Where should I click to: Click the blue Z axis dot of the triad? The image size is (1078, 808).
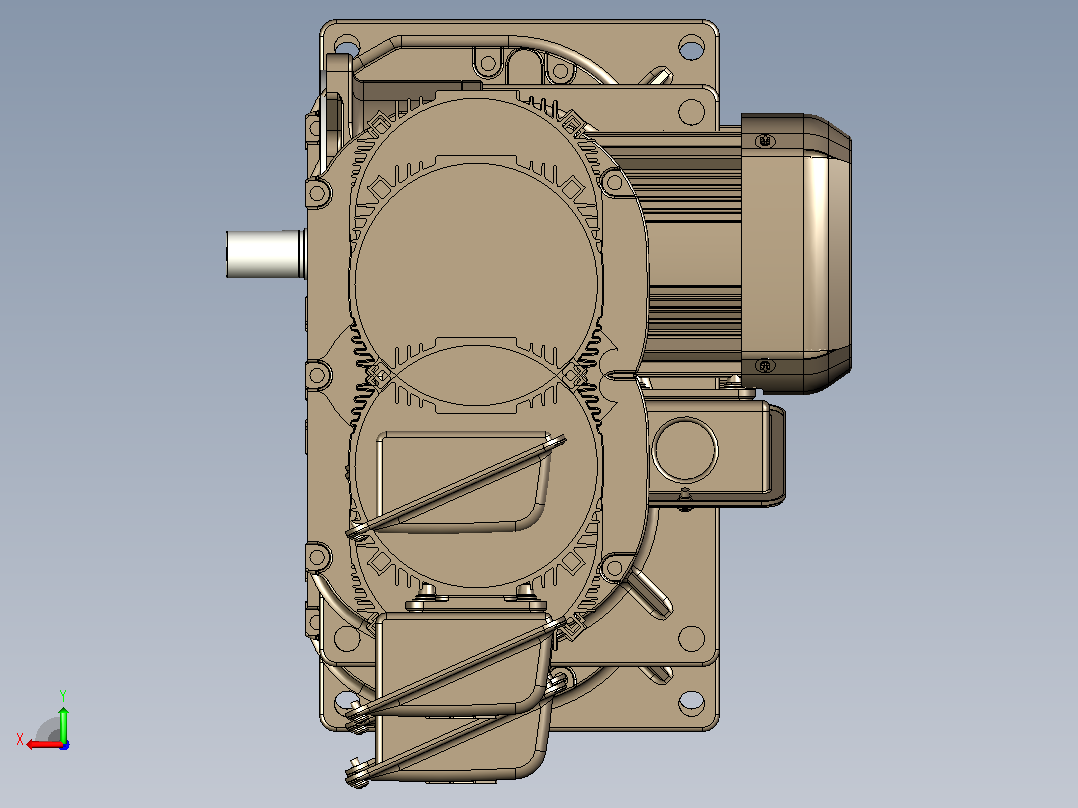(x=64, y=745)
